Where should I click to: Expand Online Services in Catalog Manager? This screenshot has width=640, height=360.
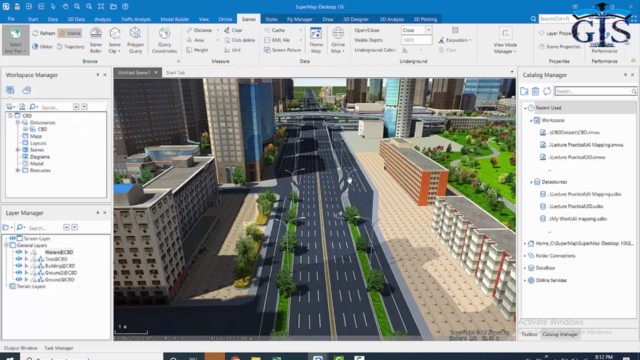coord(525,280)
